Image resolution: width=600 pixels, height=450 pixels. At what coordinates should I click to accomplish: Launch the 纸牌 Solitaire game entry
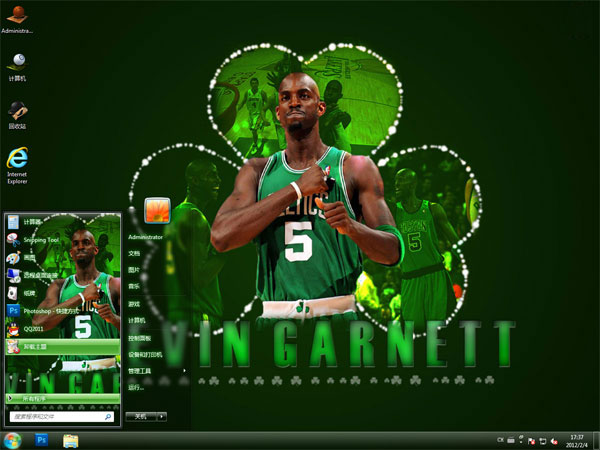tap(63, 293)
